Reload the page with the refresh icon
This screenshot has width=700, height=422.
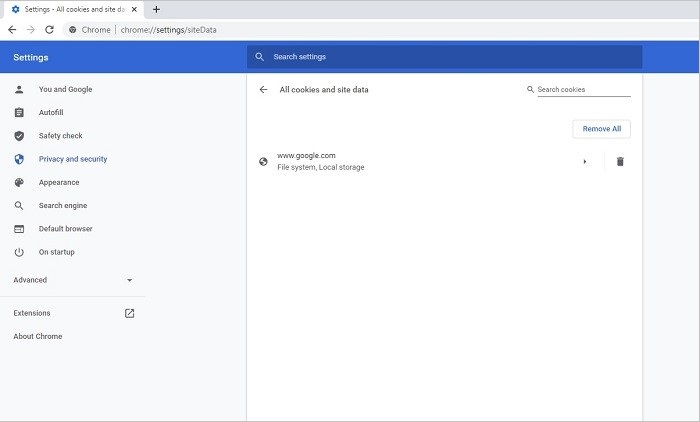pyautogui.click(x=49, y=30)
